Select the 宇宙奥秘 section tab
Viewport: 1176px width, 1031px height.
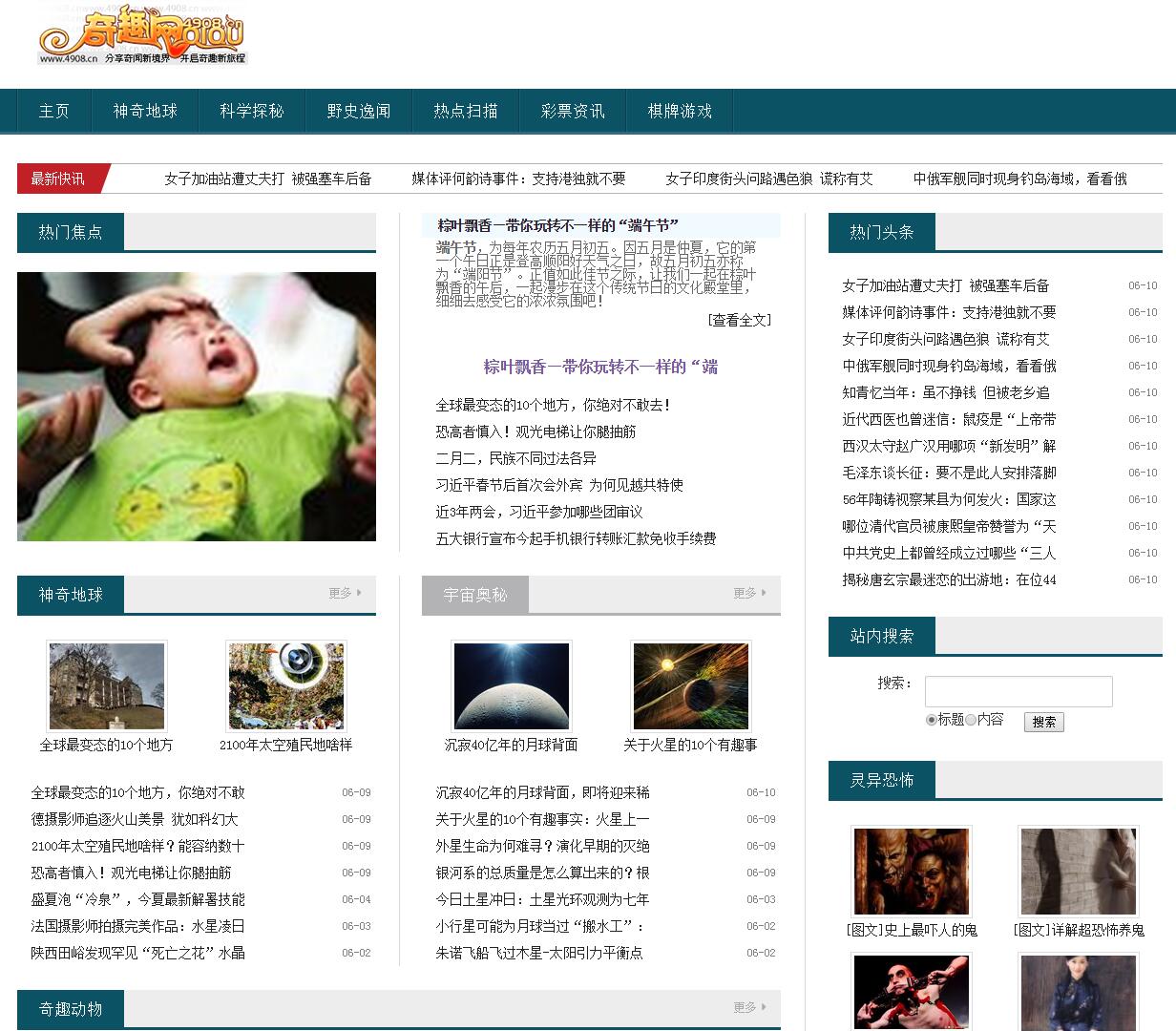click(x=475, y=595)
